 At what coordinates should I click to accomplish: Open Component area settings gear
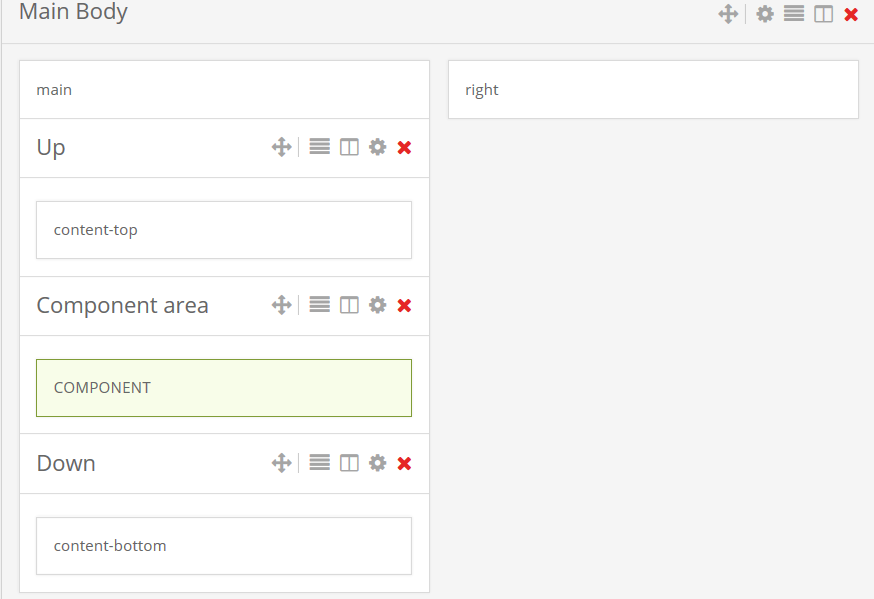point(377,305)
